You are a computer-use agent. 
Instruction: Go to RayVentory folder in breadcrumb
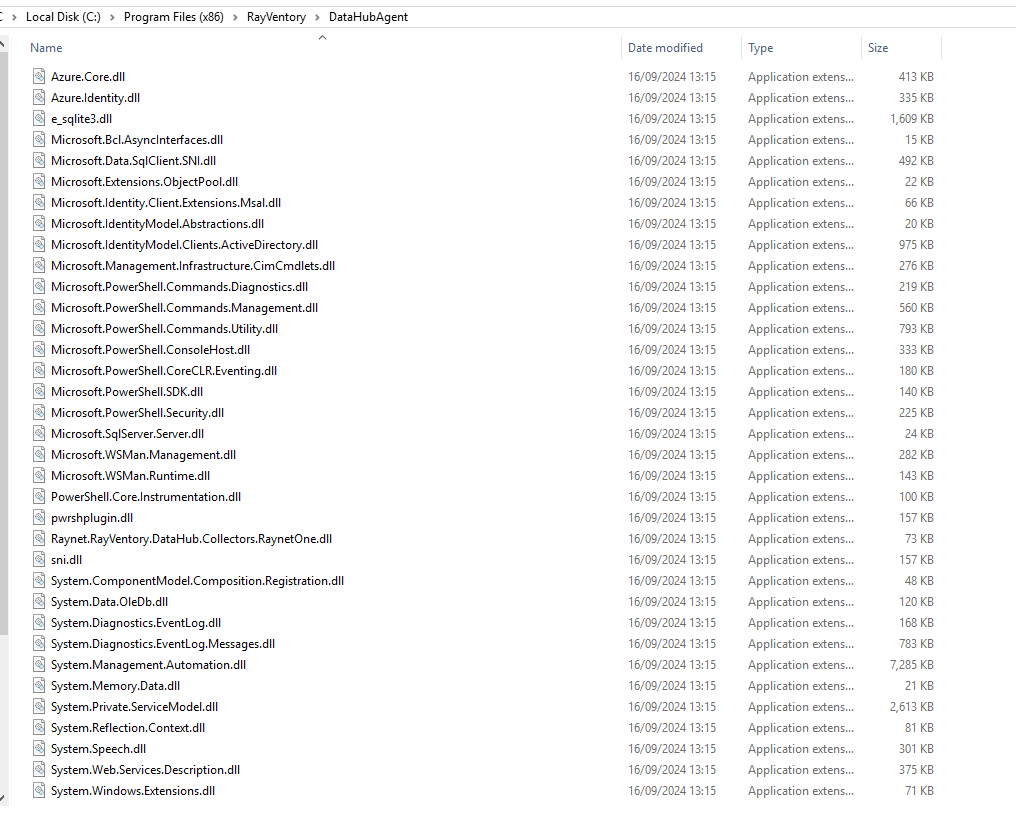click(x=276, y=17)
